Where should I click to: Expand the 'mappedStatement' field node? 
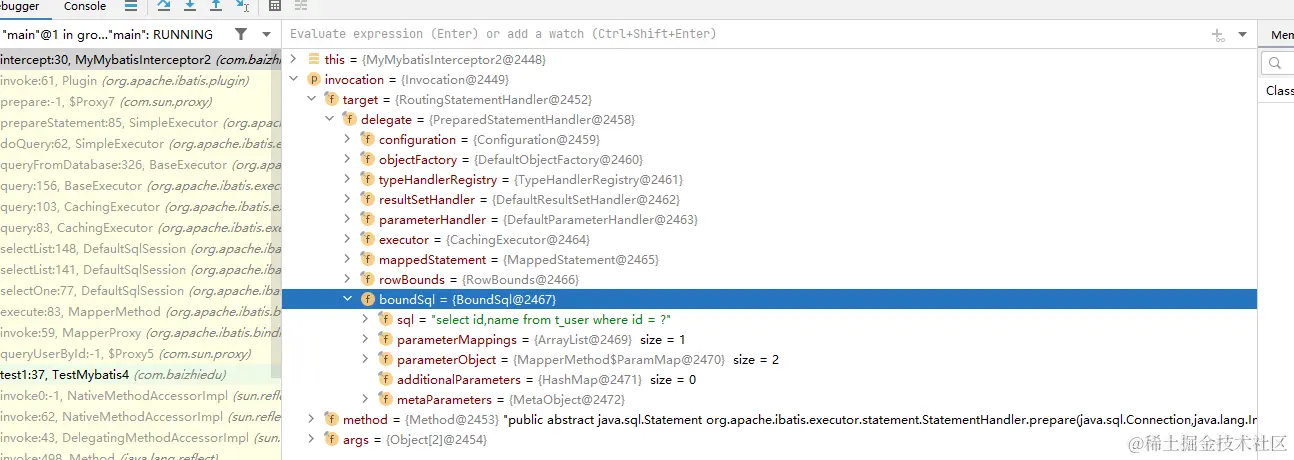tap(347, 260)
